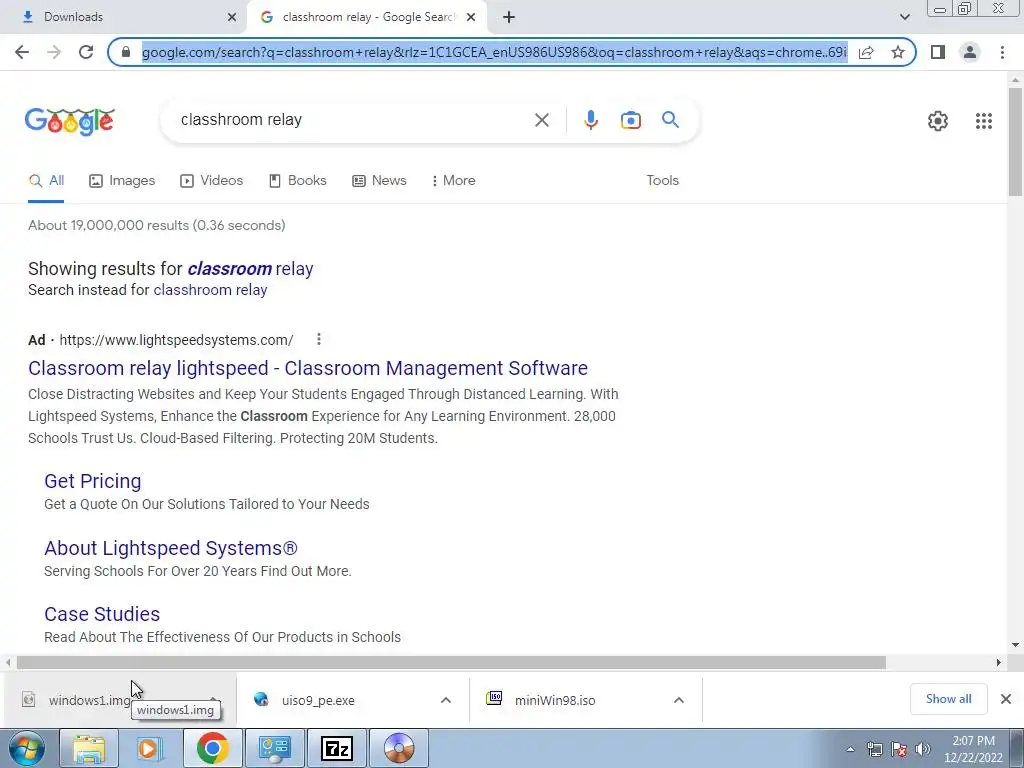Search instead for 'classhroom relay' link
The height and width of the screenshot is (768, 1024).
210,290
